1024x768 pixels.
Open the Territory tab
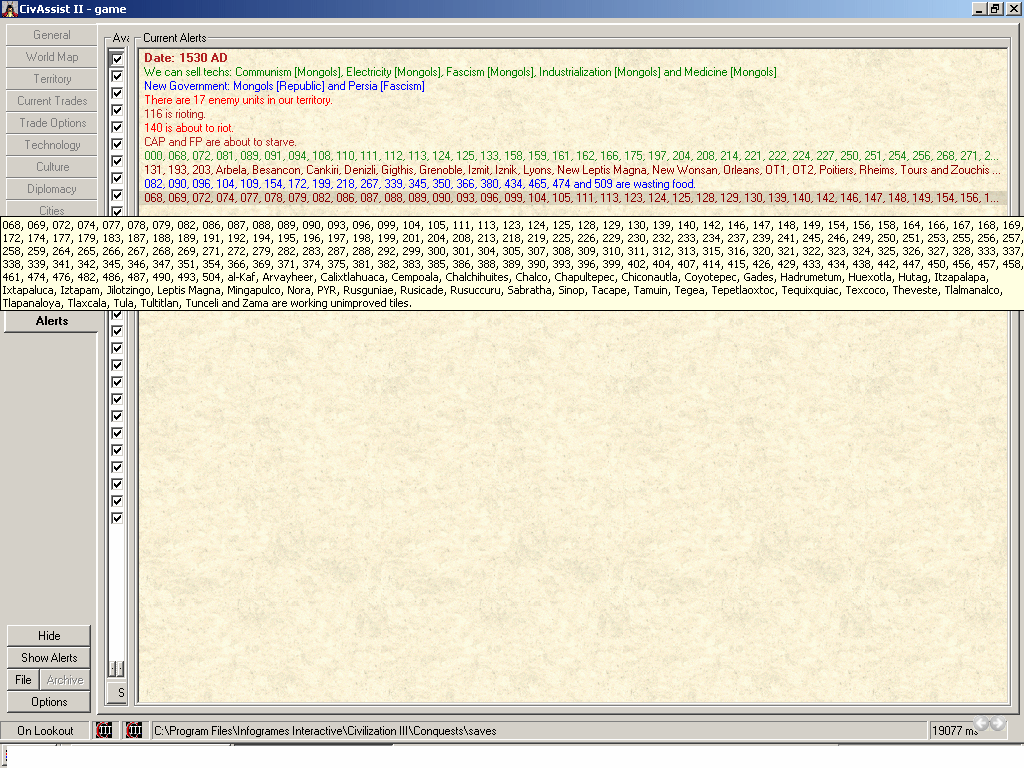52,79
